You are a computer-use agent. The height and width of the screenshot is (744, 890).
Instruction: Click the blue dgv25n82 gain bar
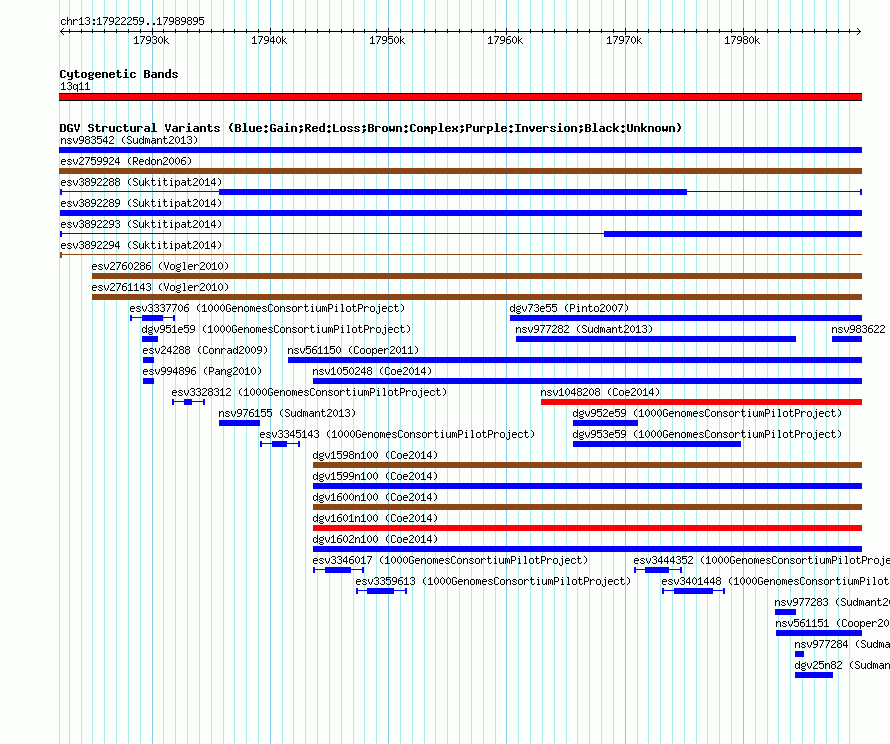point(814,675)
